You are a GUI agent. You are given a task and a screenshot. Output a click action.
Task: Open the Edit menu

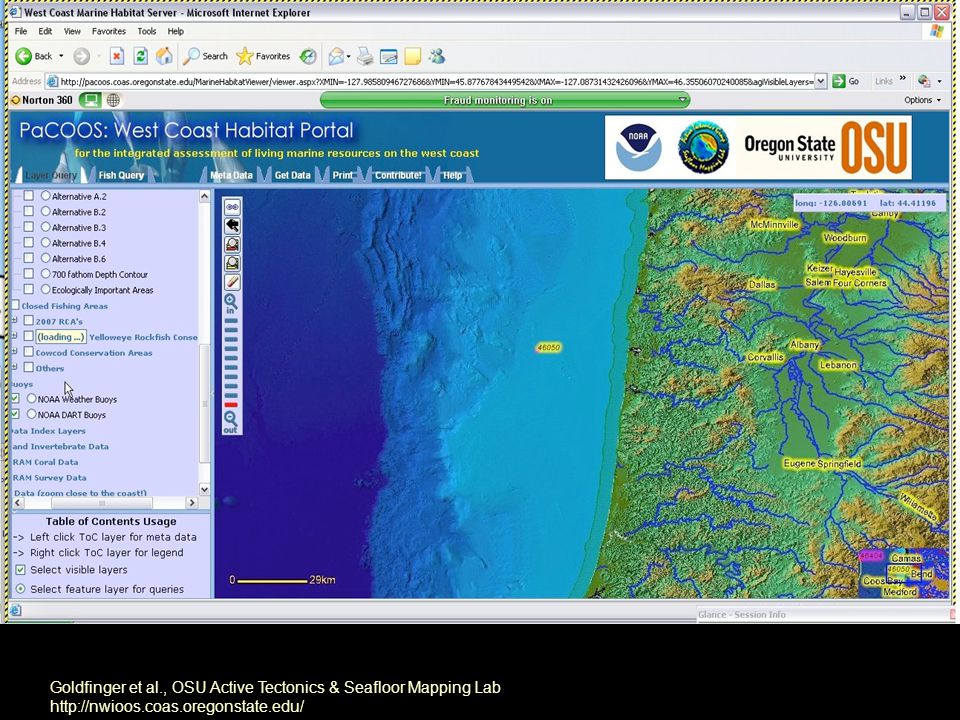45,31
